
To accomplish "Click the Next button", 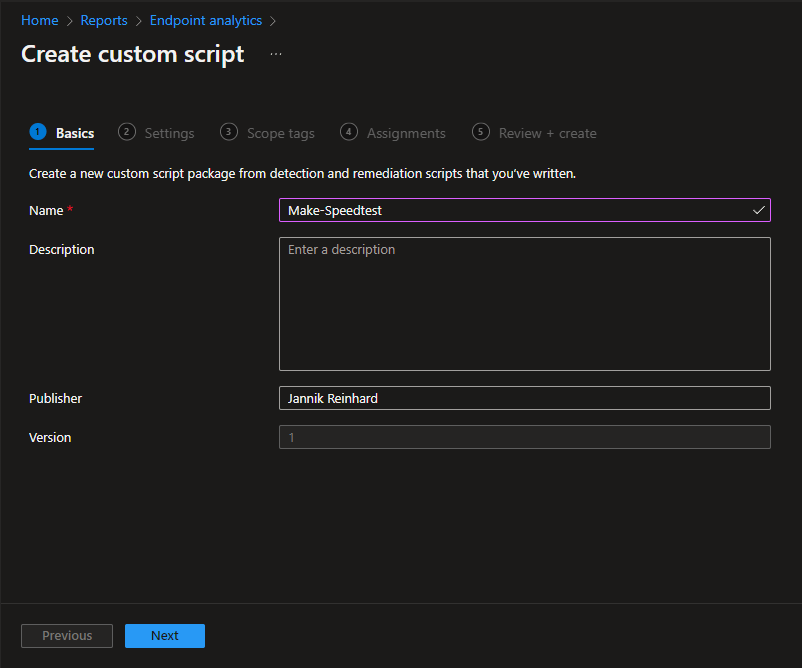I will pos(165,636).
